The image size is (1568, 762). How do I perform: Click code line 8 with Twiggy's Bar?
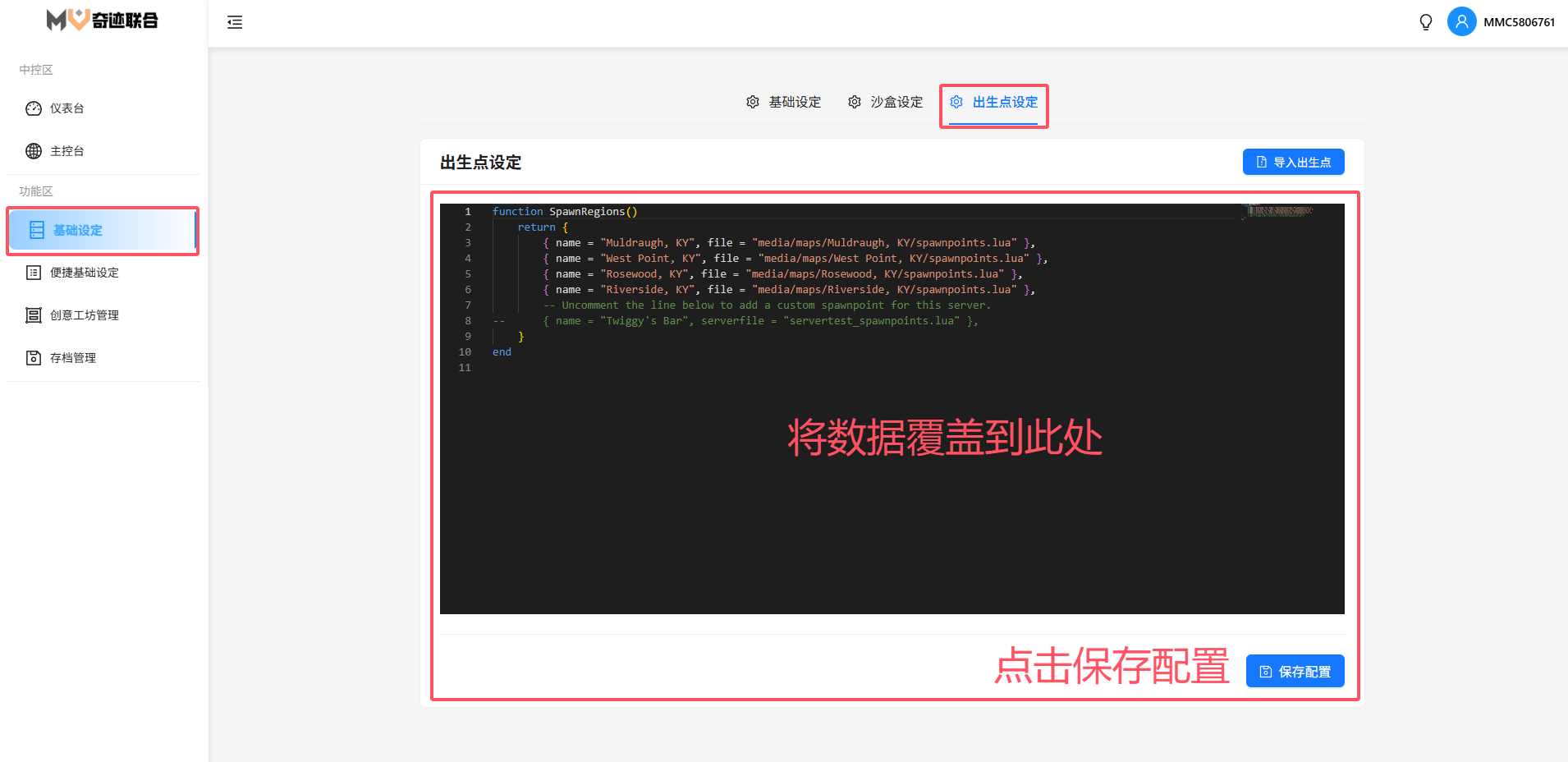[759, 321]
